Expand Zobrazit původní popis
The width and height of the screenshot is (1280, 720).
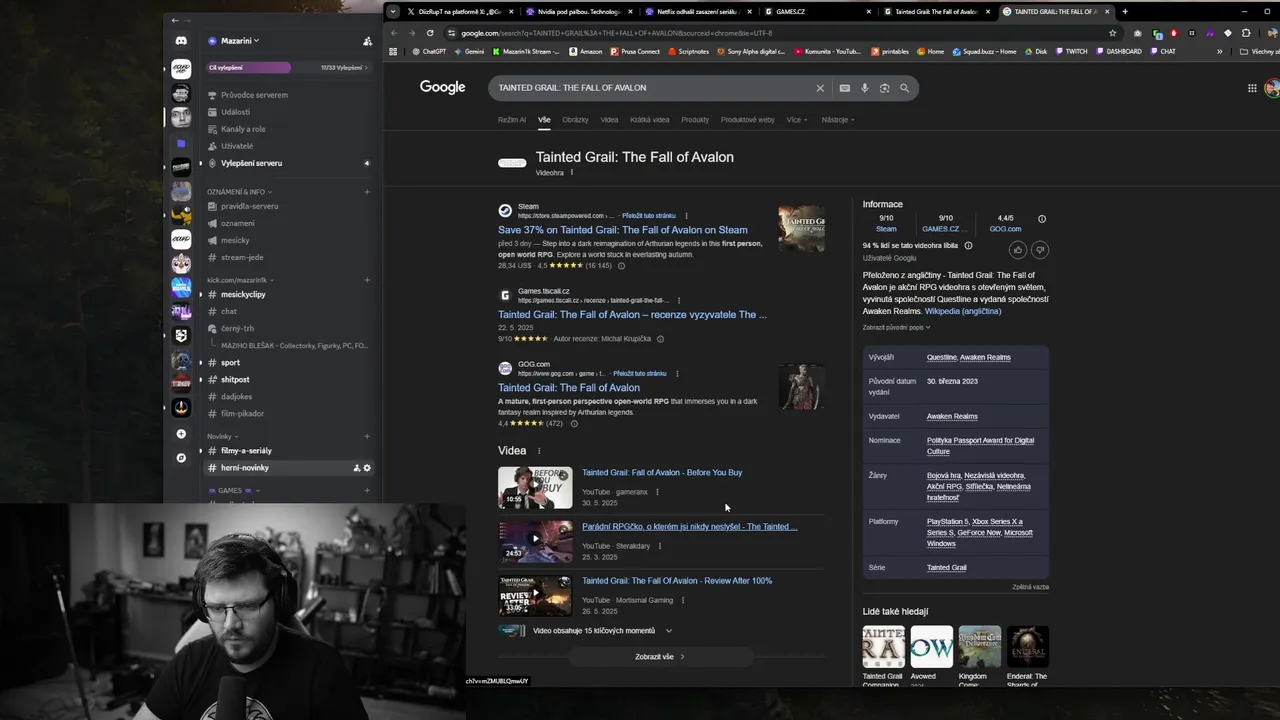pos(896,327)
